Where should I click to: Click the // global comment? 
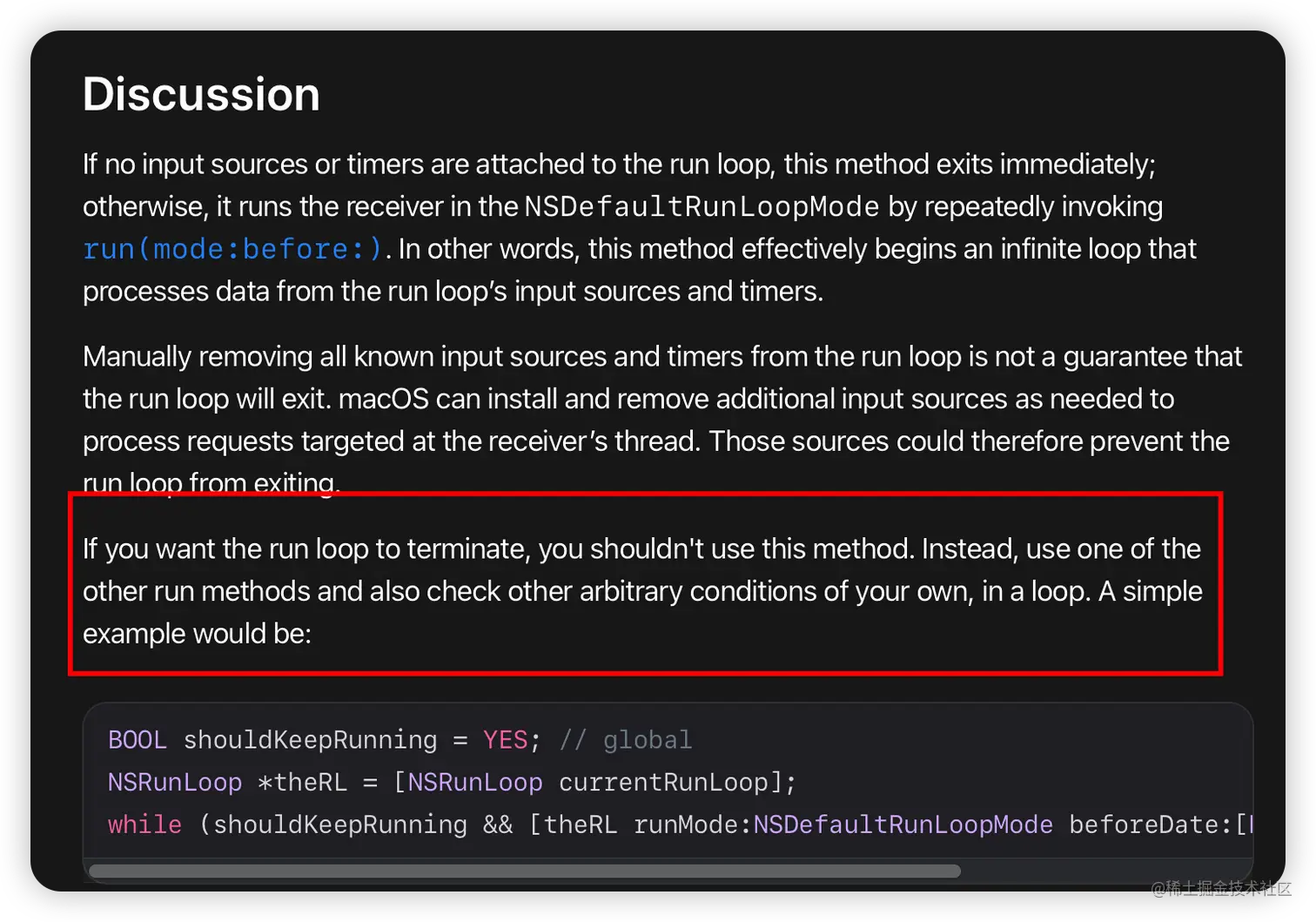tap(626, 740)
